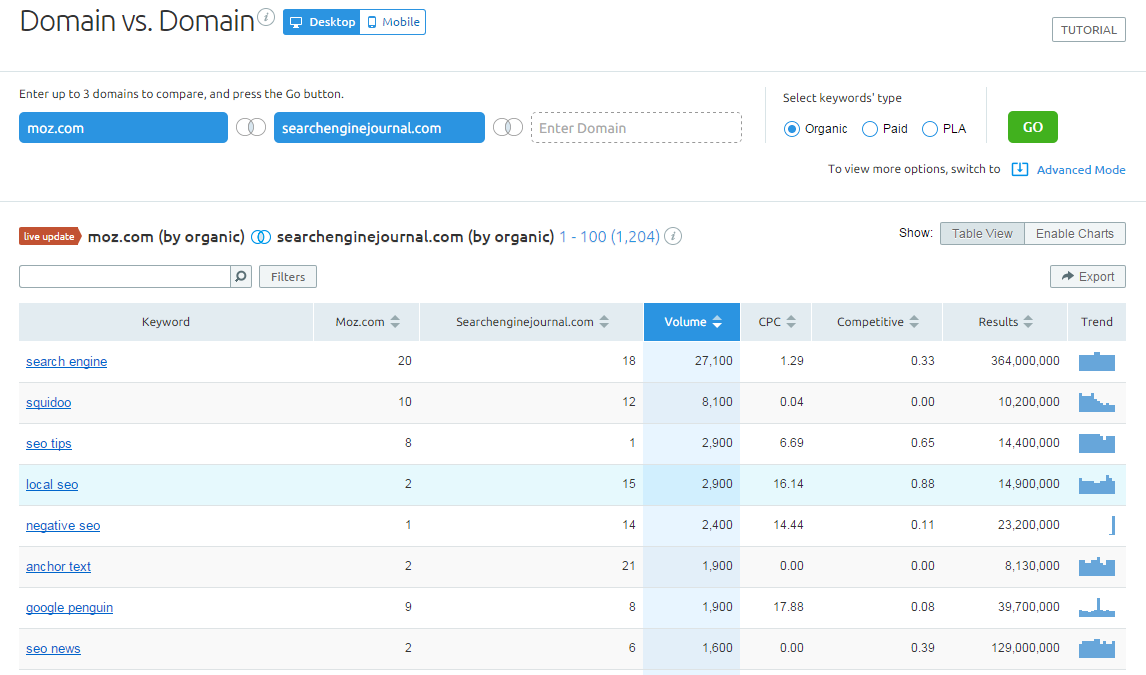
Task: Select the Organic keyword type
Action: pos(792,129)
